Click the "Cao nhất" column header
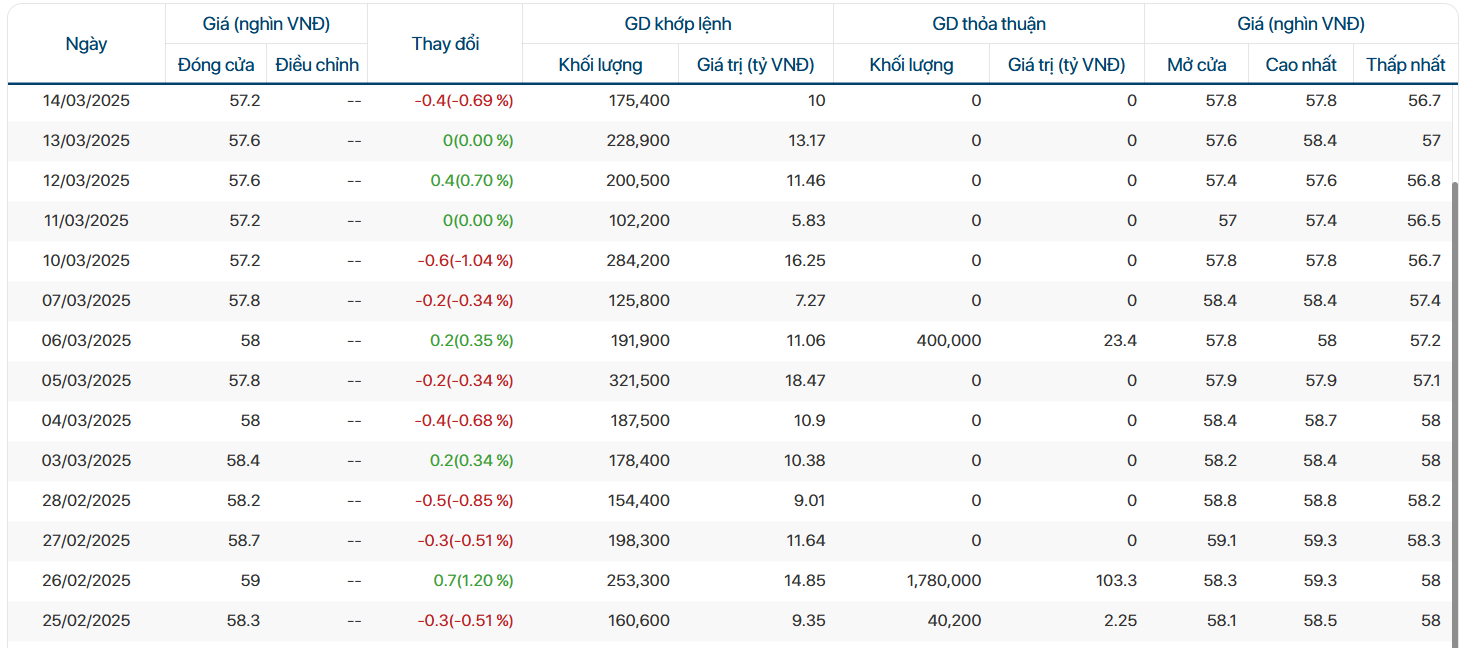This screenshot has height=648, width=1472. coord(1300,65)
